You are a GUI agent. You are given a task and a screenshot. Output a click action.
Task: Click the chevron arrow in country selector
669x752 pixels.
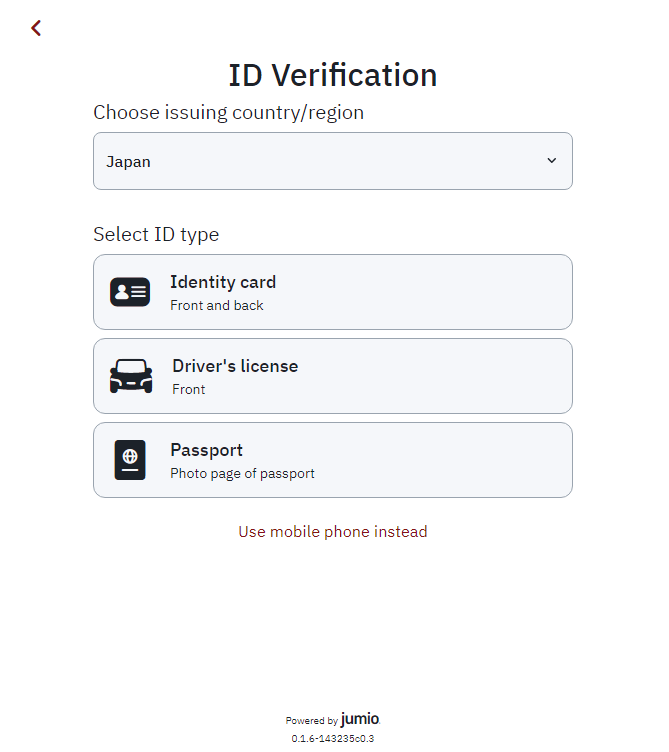click(x=551, y=161)
